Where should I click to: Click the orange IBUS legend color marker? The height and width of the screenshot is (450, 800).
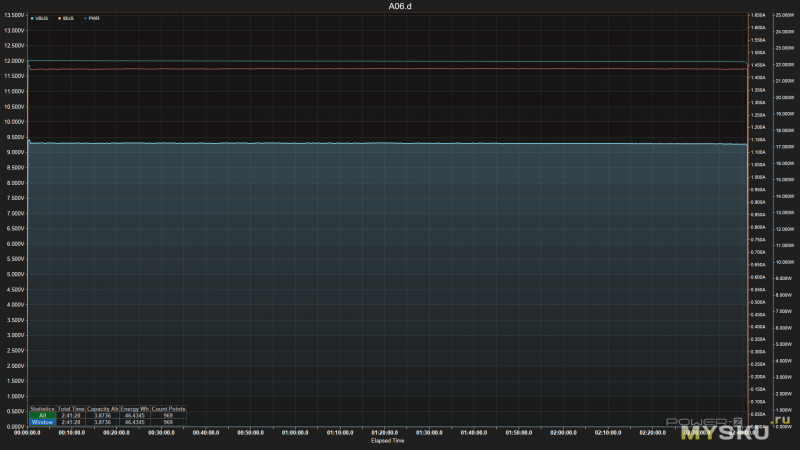click(59, 18)
